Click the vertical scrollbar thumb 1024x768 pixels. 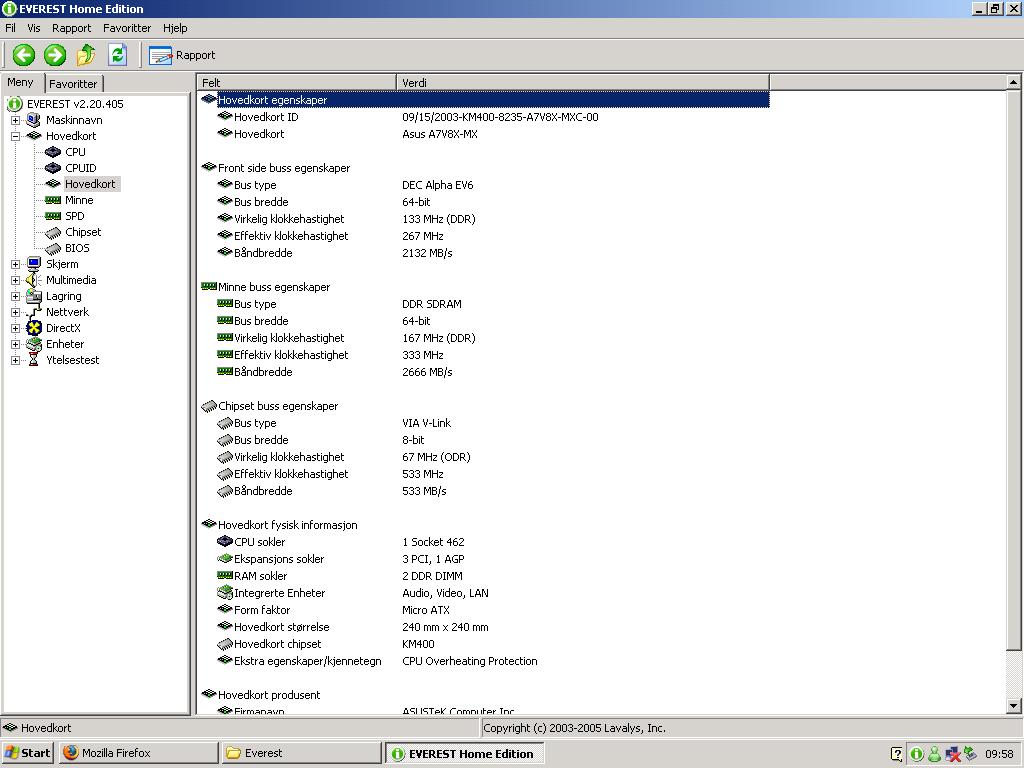[x=1013, y=370]
